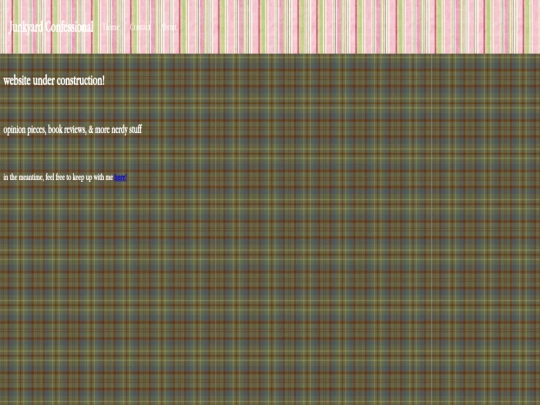This screenshot has height=405, width=540.
Task: Click the 'website under construction!' heading
Action: coord(54,81)
